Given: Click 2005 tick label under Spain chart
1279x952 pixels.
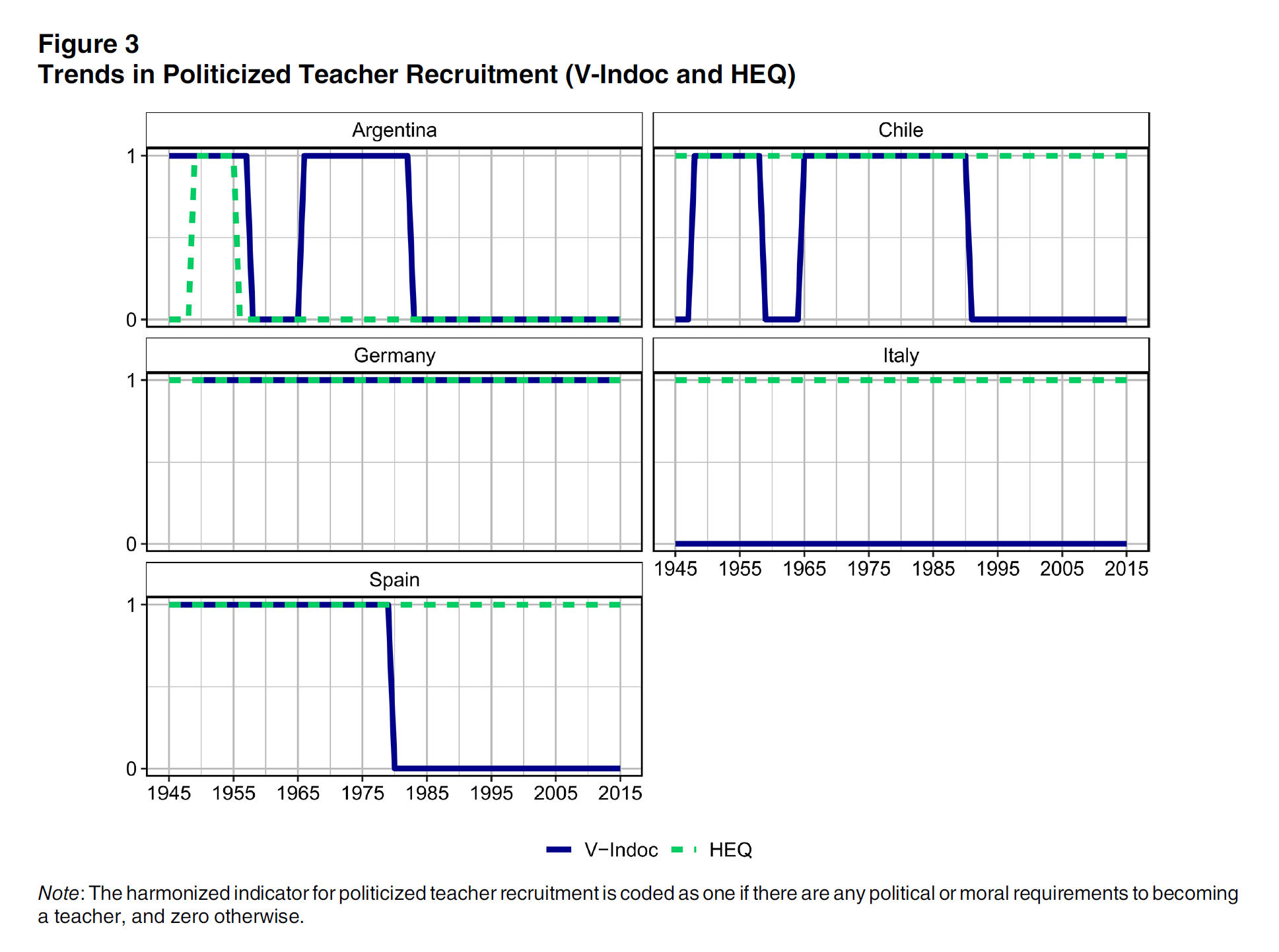Looking at the screenshot, I should (x=555, y=793).
